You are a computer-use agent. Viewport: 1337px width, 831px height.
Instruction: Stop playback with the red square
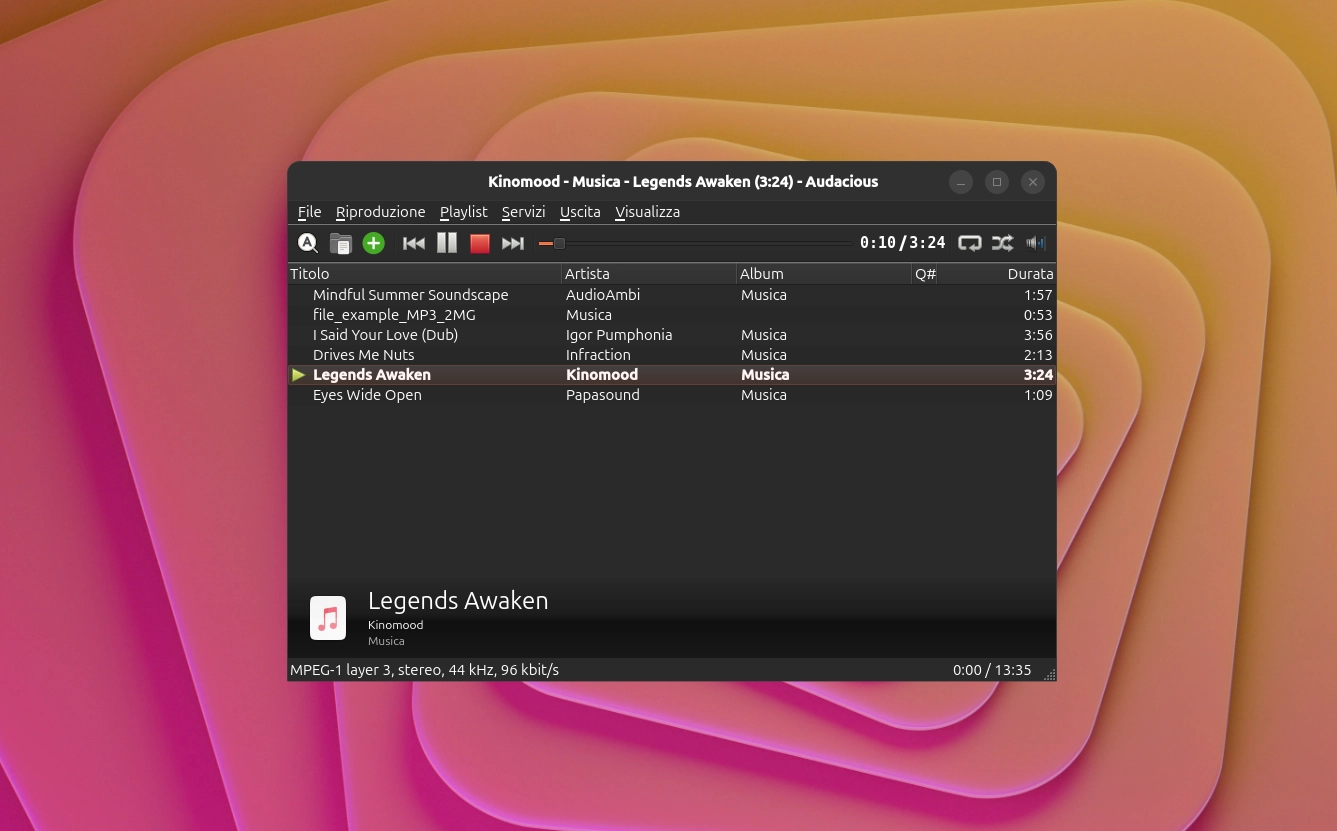click(480, 243)
